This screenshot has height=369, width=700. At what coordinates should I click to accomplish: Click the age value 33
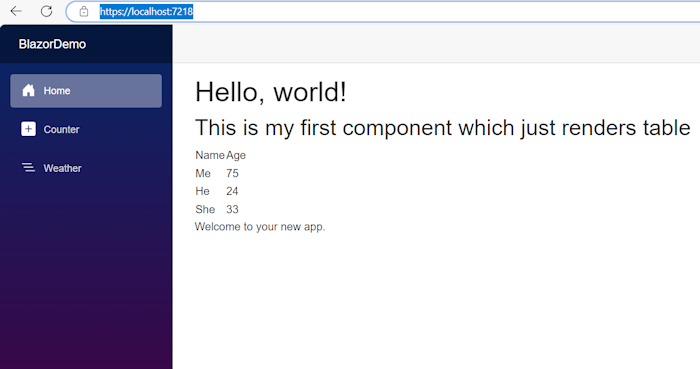click(232, 209)
